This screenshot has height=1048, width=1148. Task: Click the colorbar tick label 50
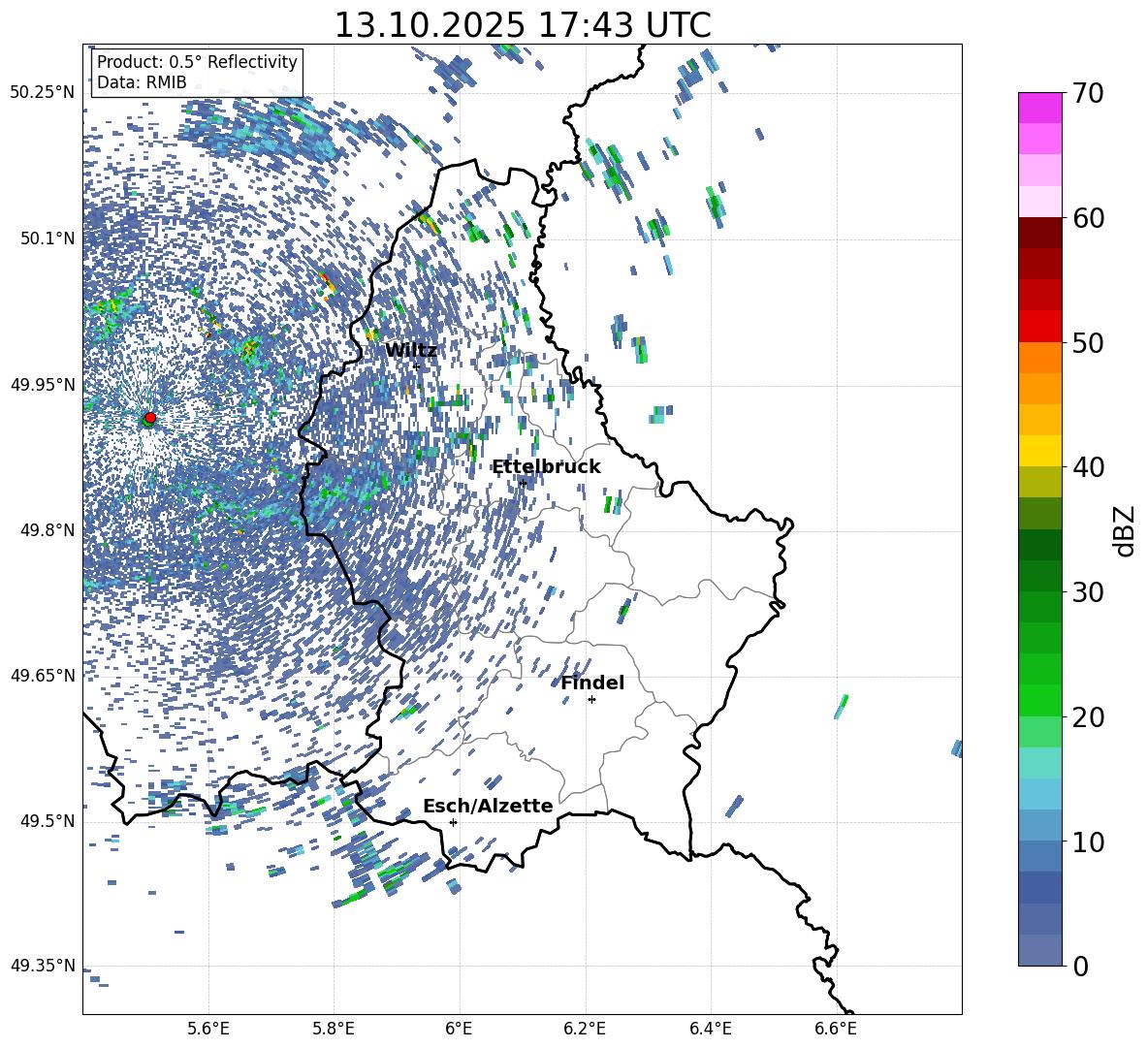tap(1089, 342)
